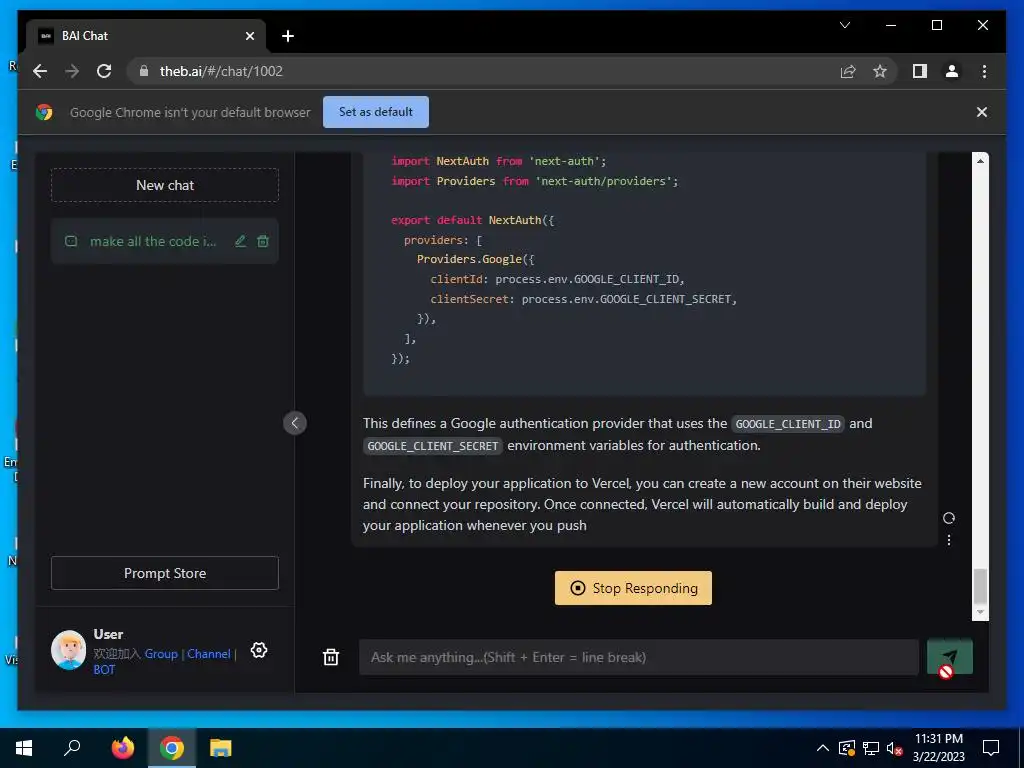Click Stop Responding button
Screen dimensions: 1024x768
633,588
